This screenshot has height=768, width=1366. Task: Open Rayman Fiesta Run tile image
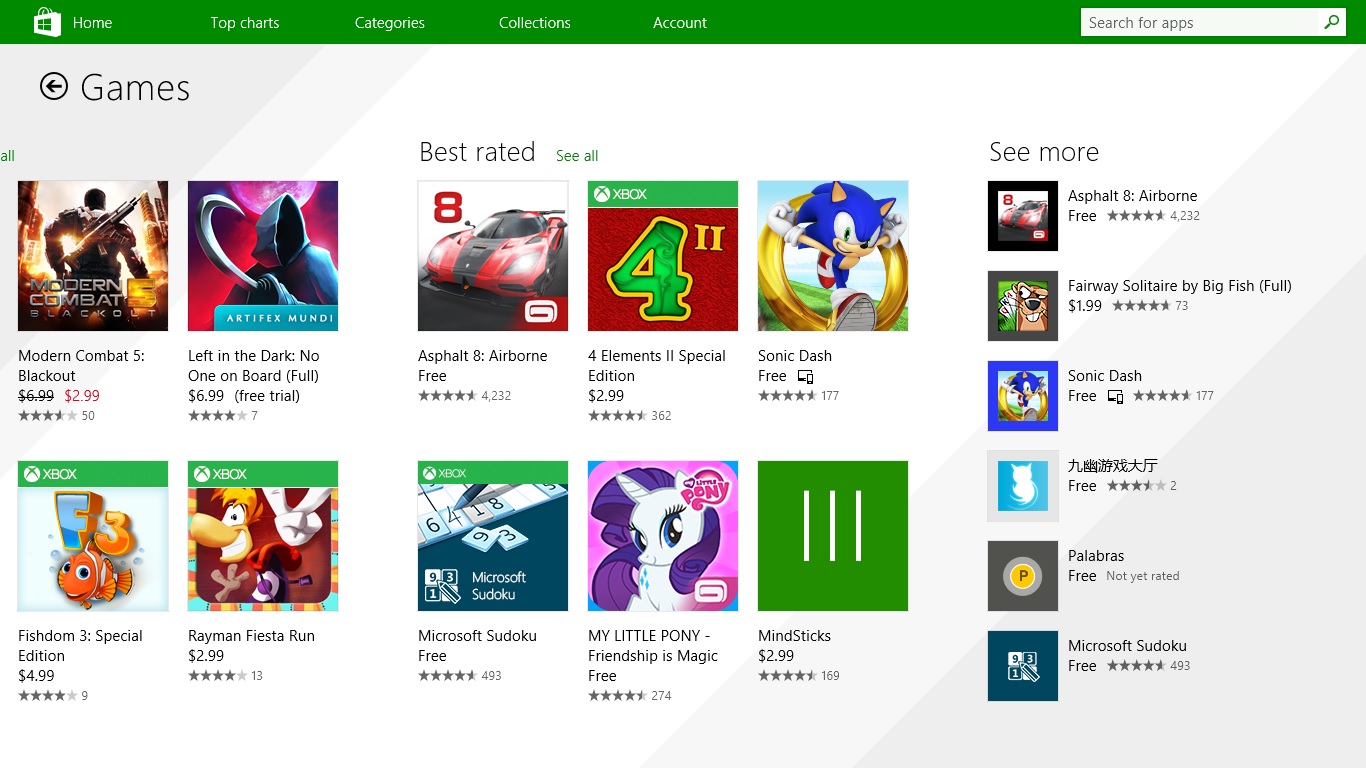(263, 536)
